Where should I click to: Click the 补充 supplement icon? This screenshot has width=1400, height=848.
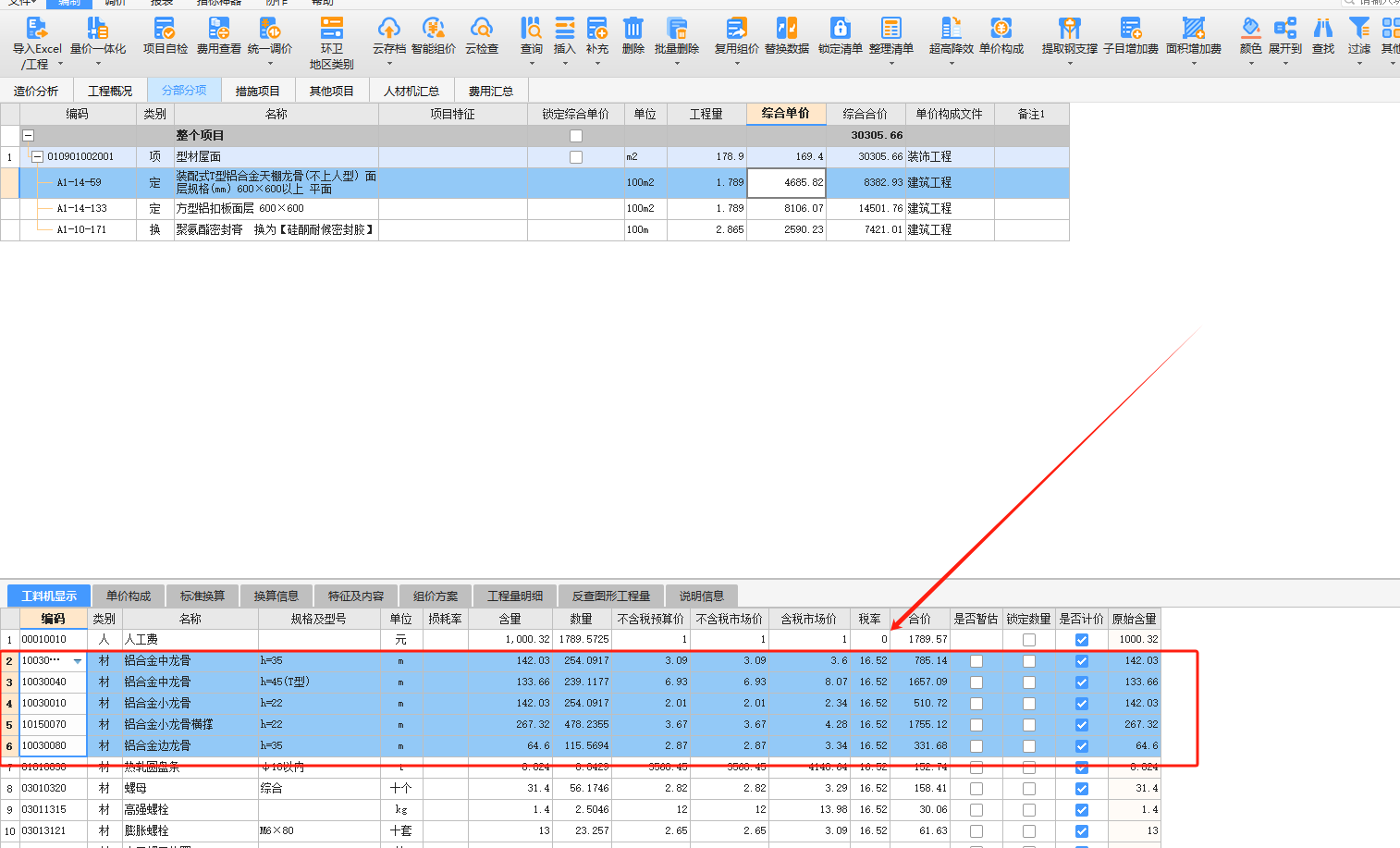tap(597, 29)
